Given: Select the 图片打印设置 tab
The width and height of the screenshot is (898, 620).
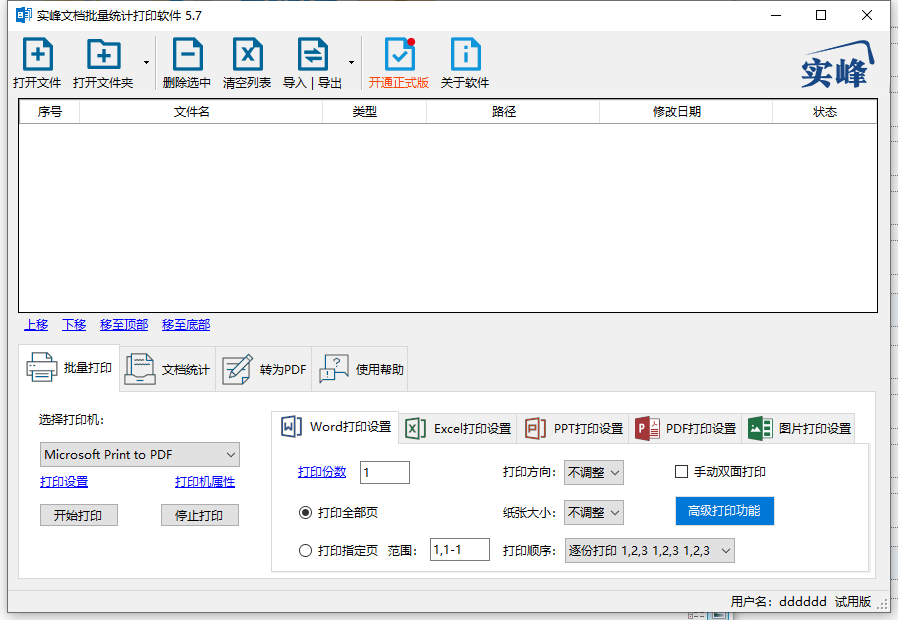Looking at the screenshot, I should click(798, 428).
